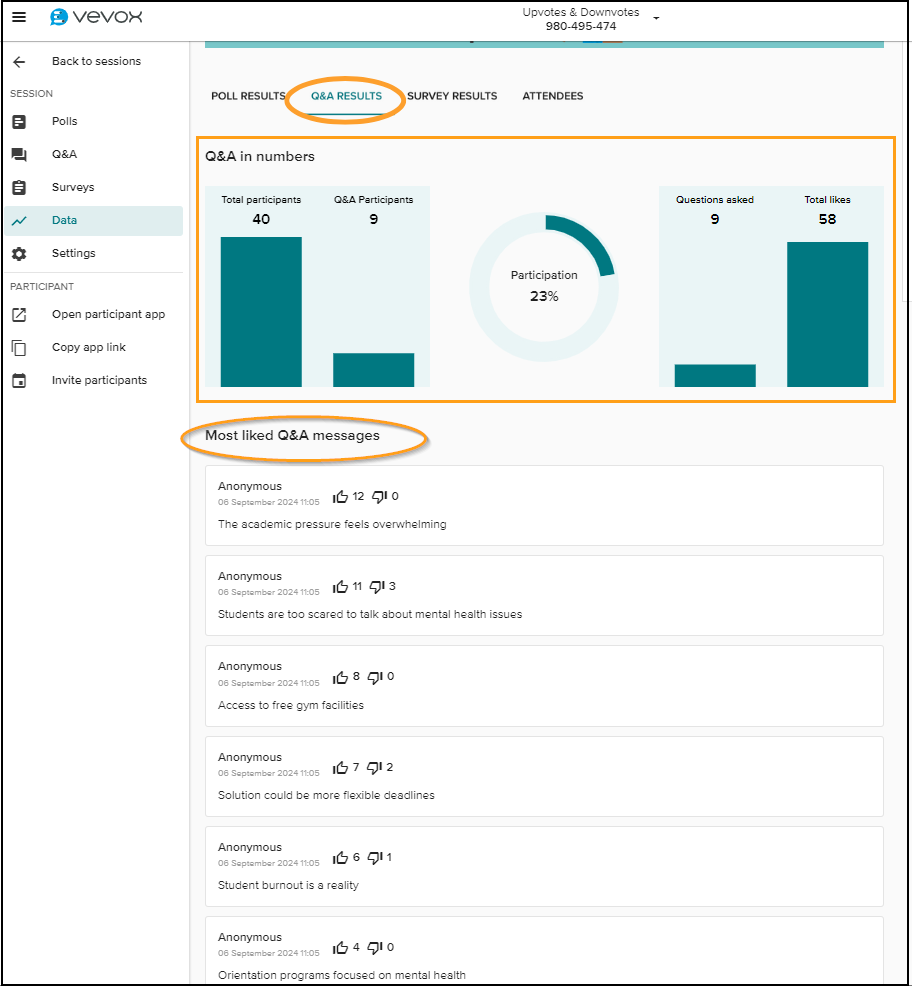This screenshot has height=986, width=912.
Task: Click the Q&A chat bubble icon
Action: coord(19,155)
